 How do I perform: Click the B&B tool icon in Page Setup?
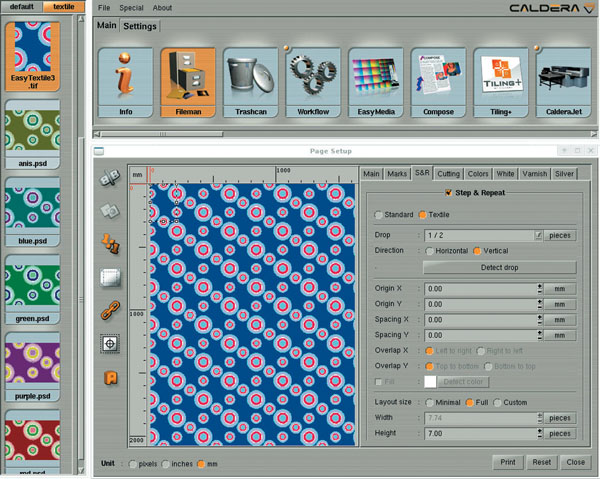point(110,178)
